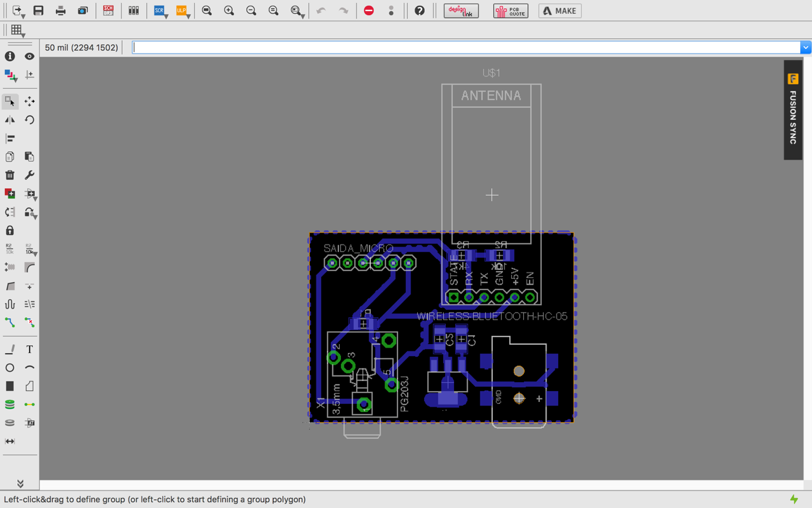812x508 pixels.
Task: Expand hidden tools with double chevron
Action: pos(20,484)
